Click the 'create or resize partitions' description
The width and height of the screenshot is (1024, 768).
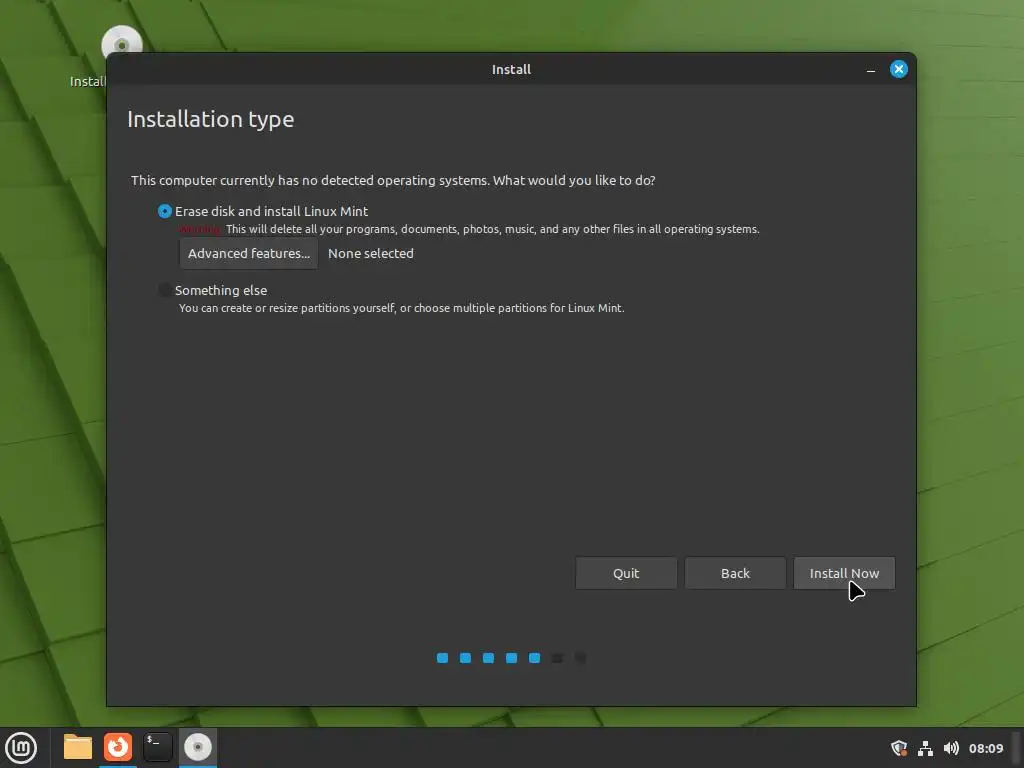(x=402, y=308)
